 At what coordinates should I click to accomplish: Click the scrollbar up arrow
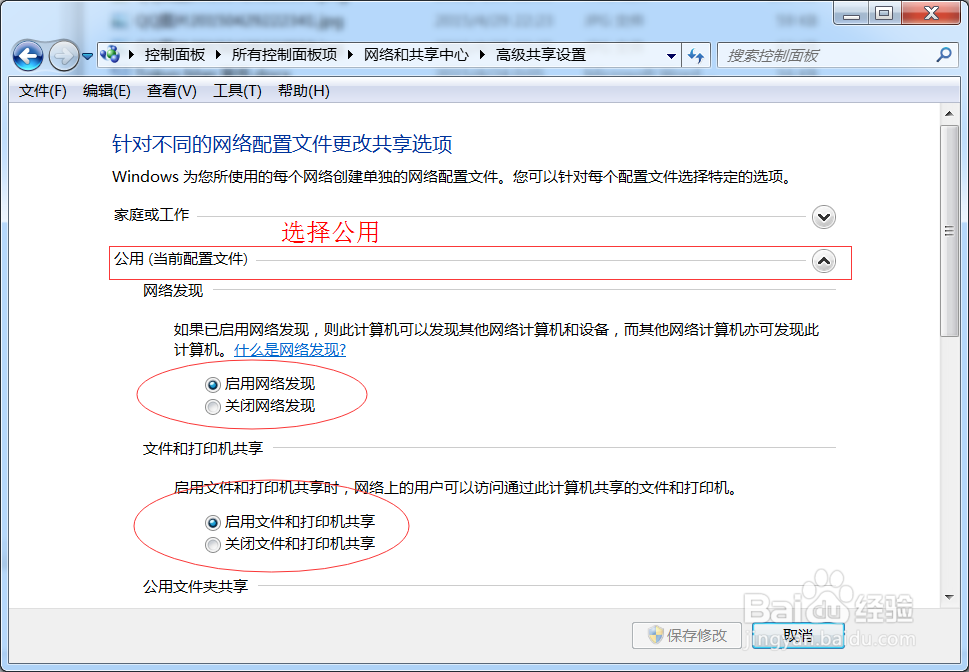pyautogui.click(x=949, y=114)
